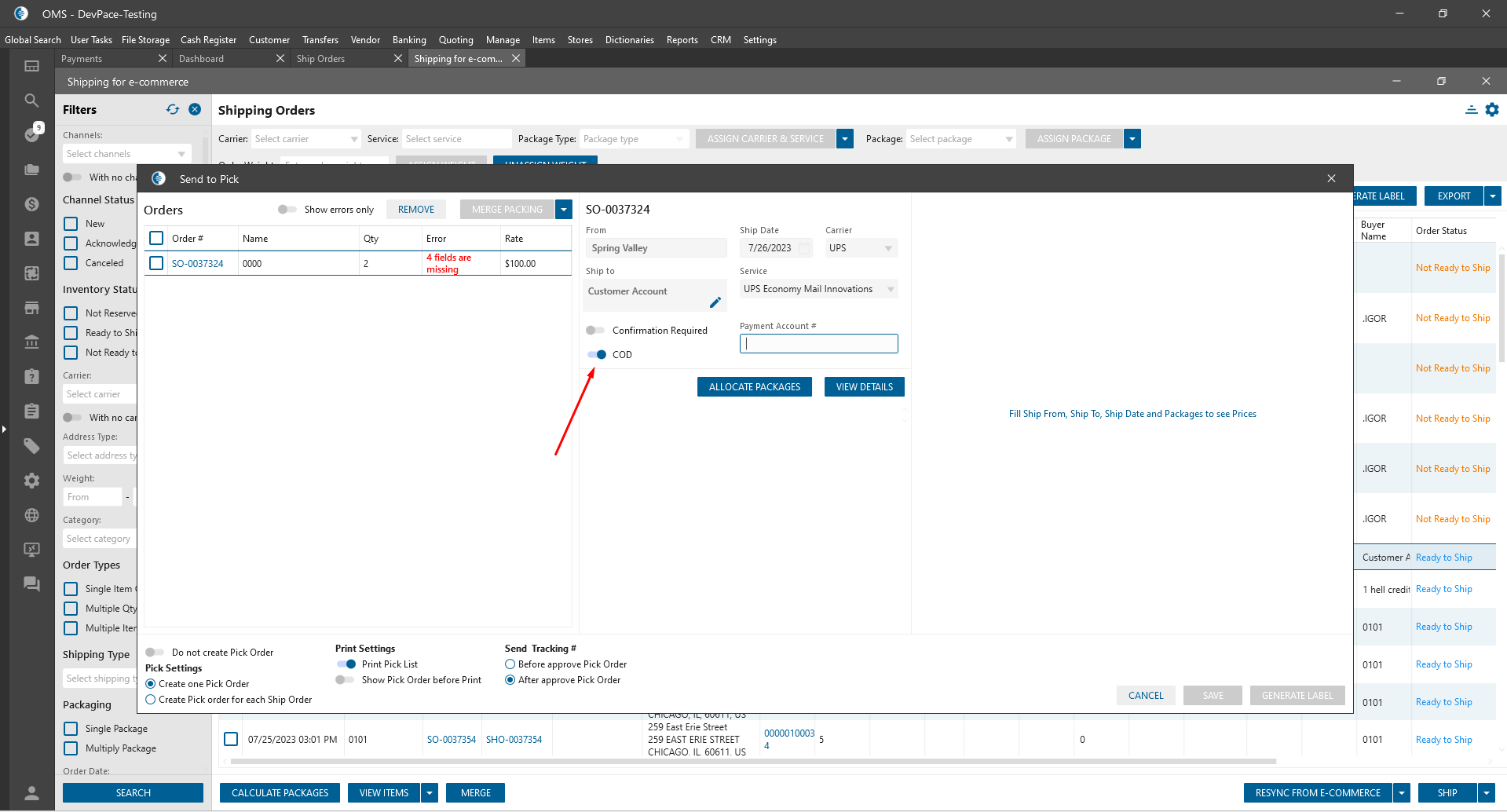1507x812 pixels.
Task: Open Shipping Orders settings gear icon
Action: coord(1492,110)
